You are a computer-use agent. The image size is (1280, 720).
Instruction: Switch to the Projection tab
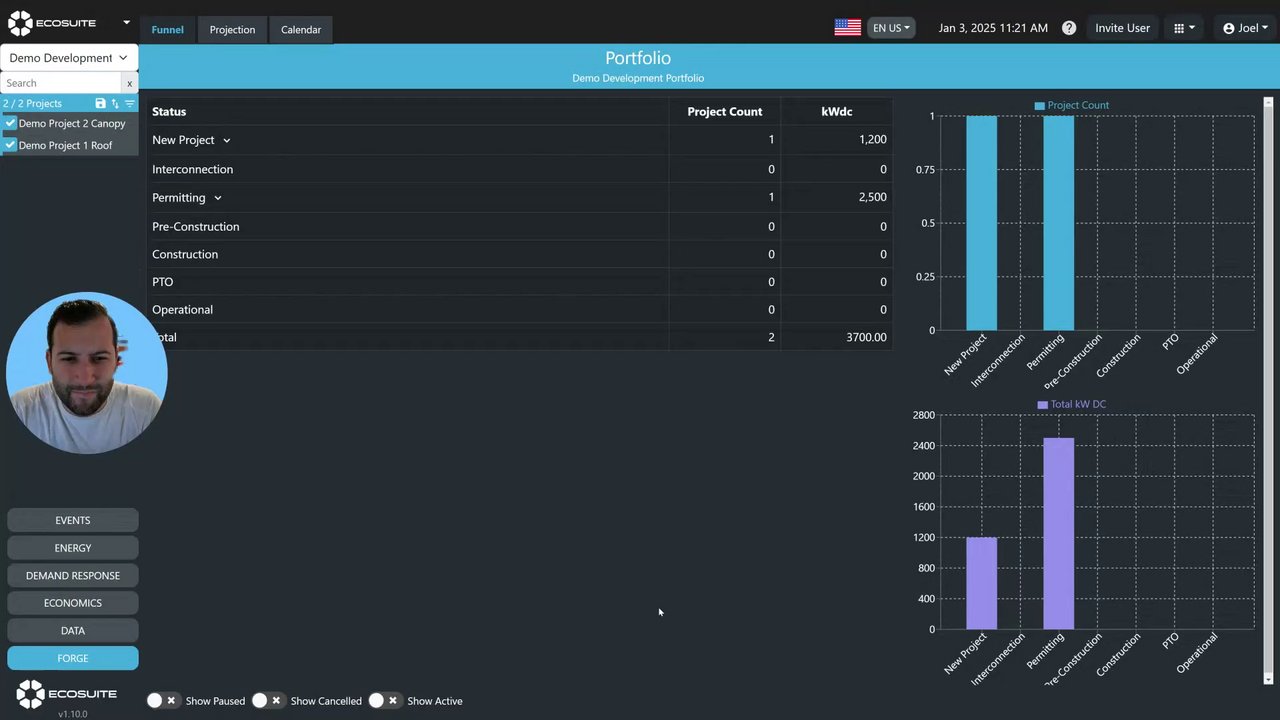[x=232, y=30]
